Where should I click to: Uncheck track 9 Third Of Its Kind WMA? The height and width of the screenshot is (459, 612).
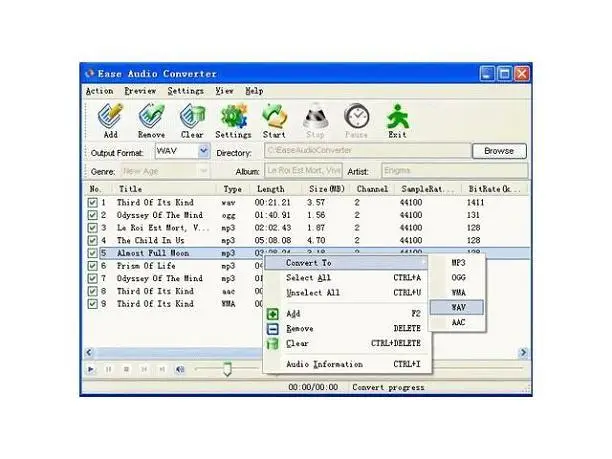point(92,304)
